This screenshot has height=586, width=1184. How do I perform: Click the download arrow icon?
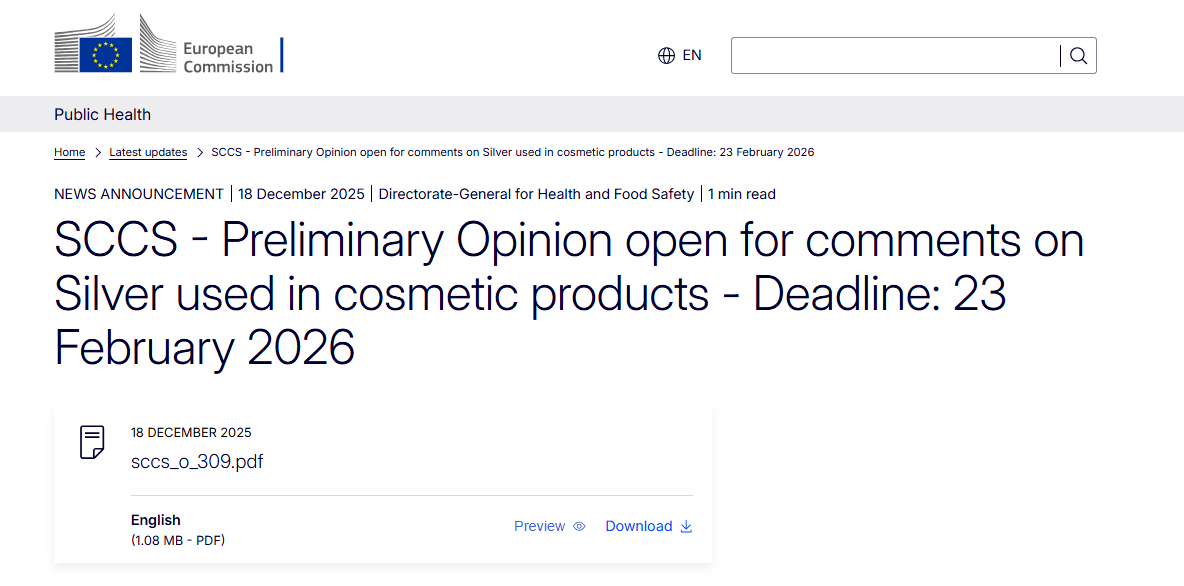[686, 527]
